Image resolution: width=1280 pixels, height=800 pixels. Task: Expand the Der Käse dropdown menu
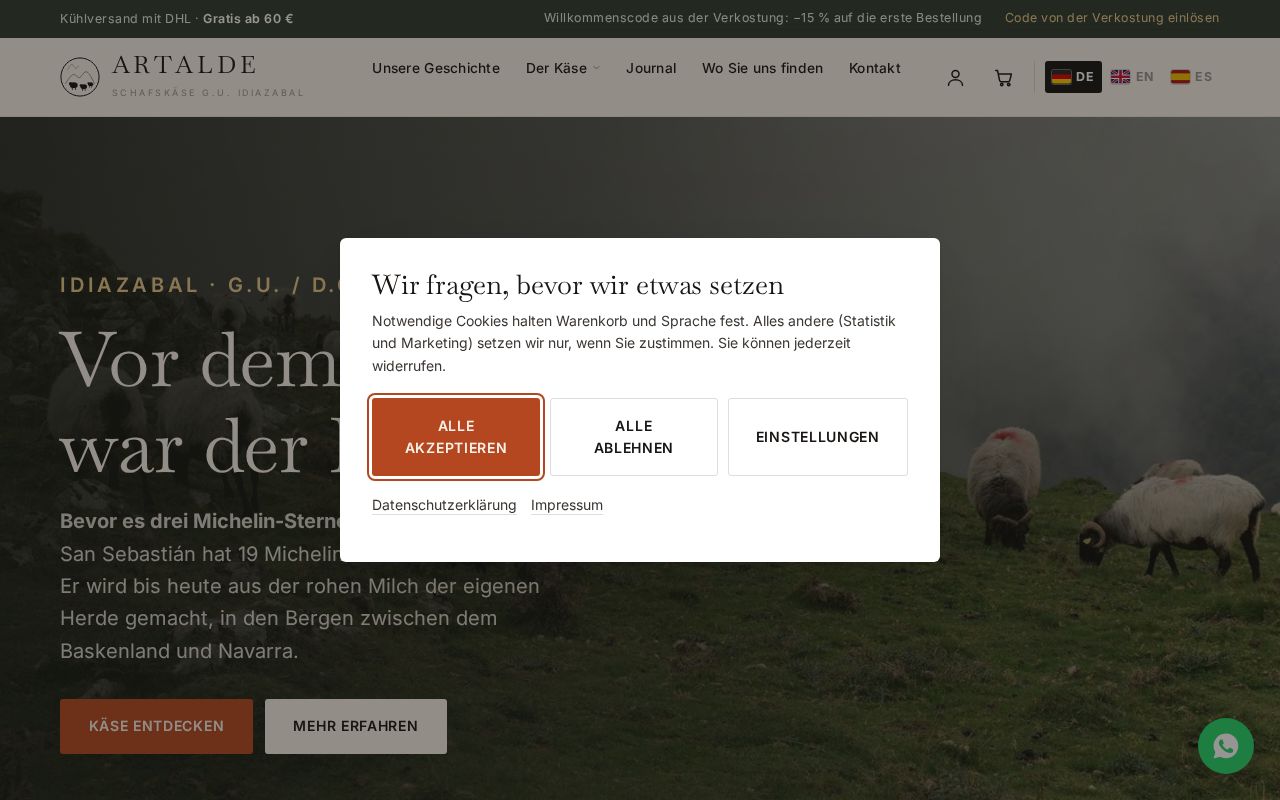[563, 68]
